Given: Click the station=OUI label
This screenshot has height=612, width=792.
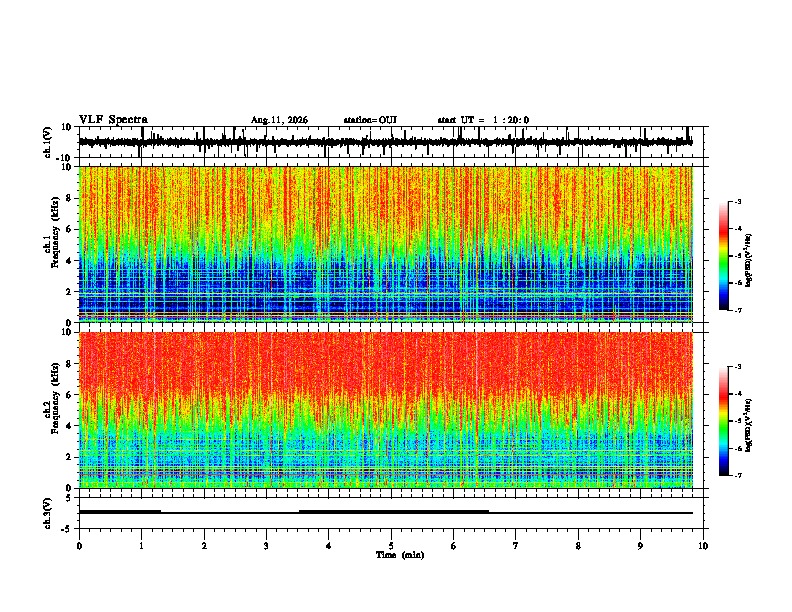Looking at the screenshot, I should (x=370, y=120).
